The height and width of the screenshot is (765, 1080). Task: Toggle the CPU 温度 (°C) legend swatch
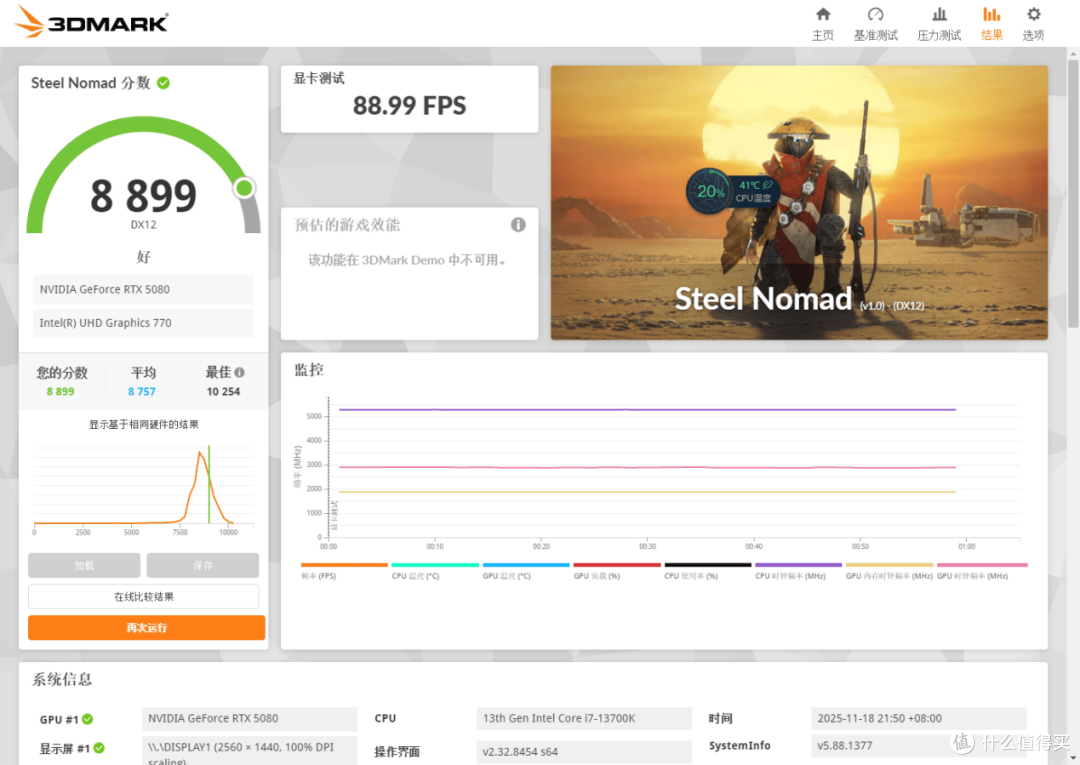(435, 565)
